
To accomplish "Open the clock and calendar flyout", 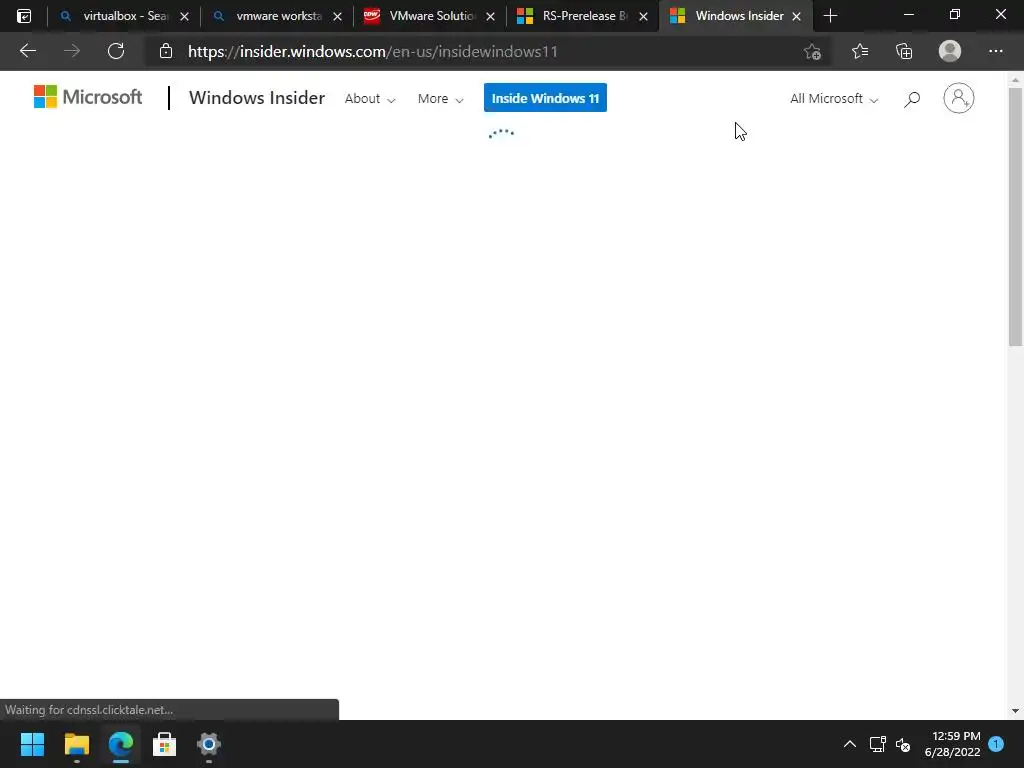I will coord(952,744).
